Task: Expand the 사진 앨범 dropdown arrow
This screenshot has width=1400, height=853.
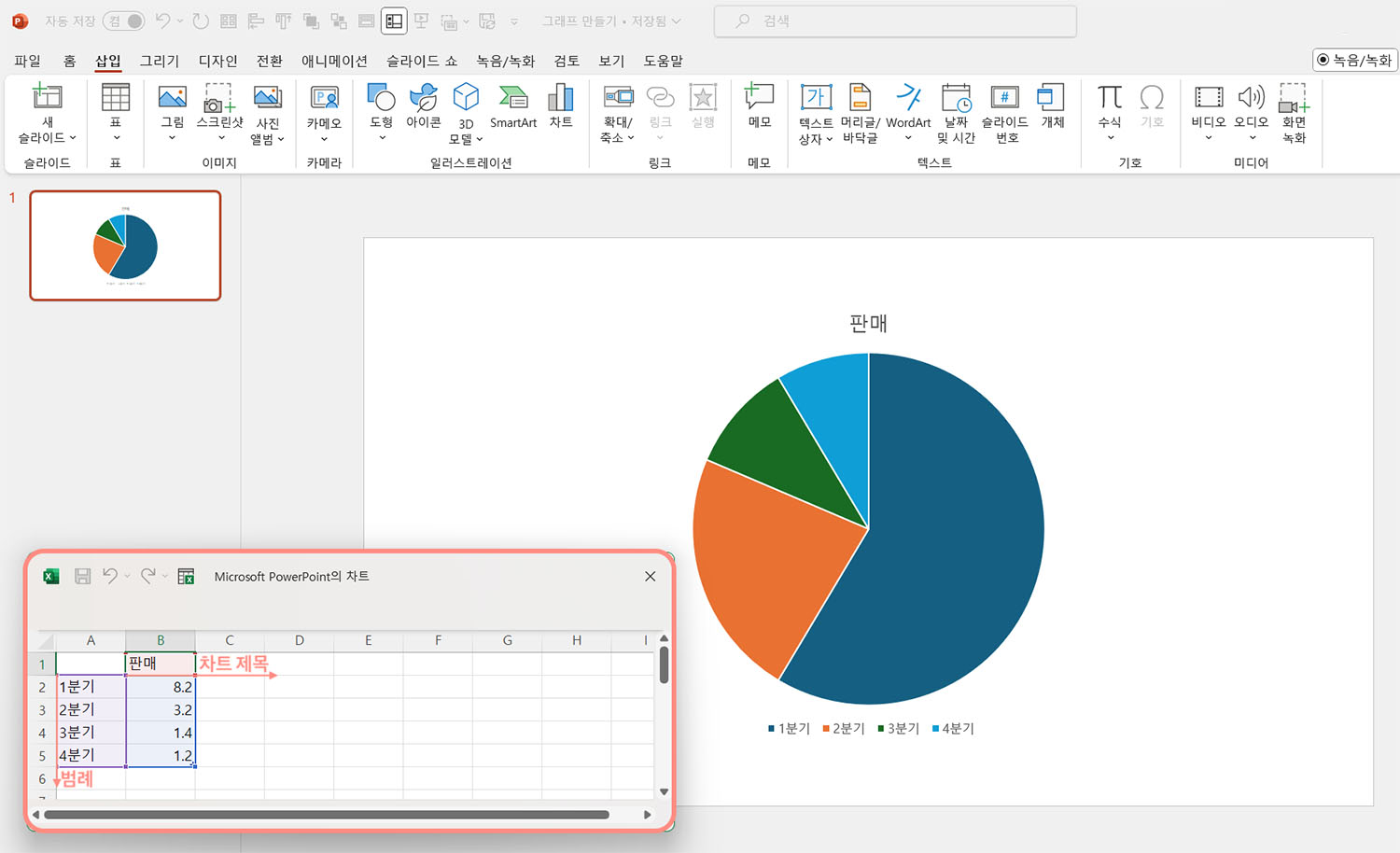Action: click(281, 140)
